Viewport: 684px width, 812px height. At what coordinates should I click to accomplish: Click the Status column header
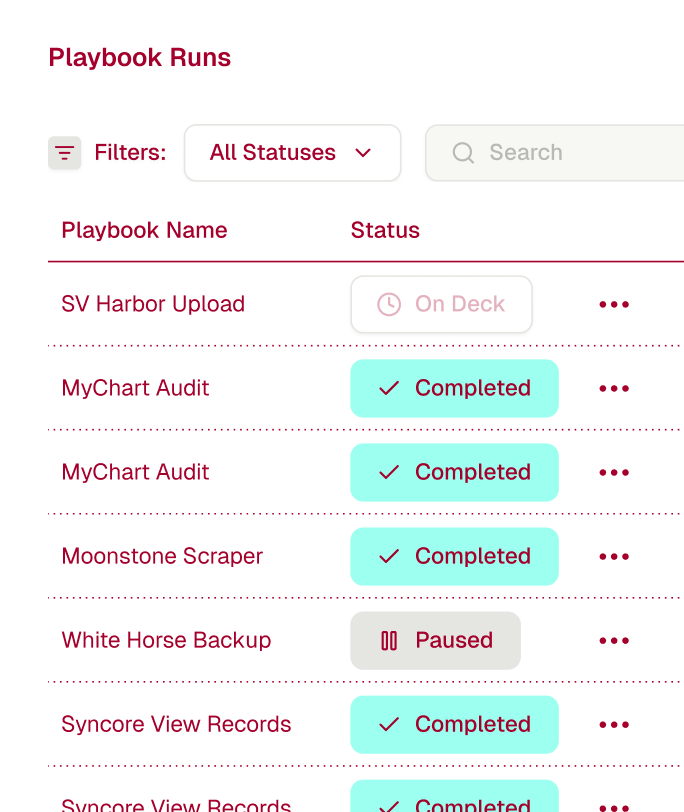385,230
